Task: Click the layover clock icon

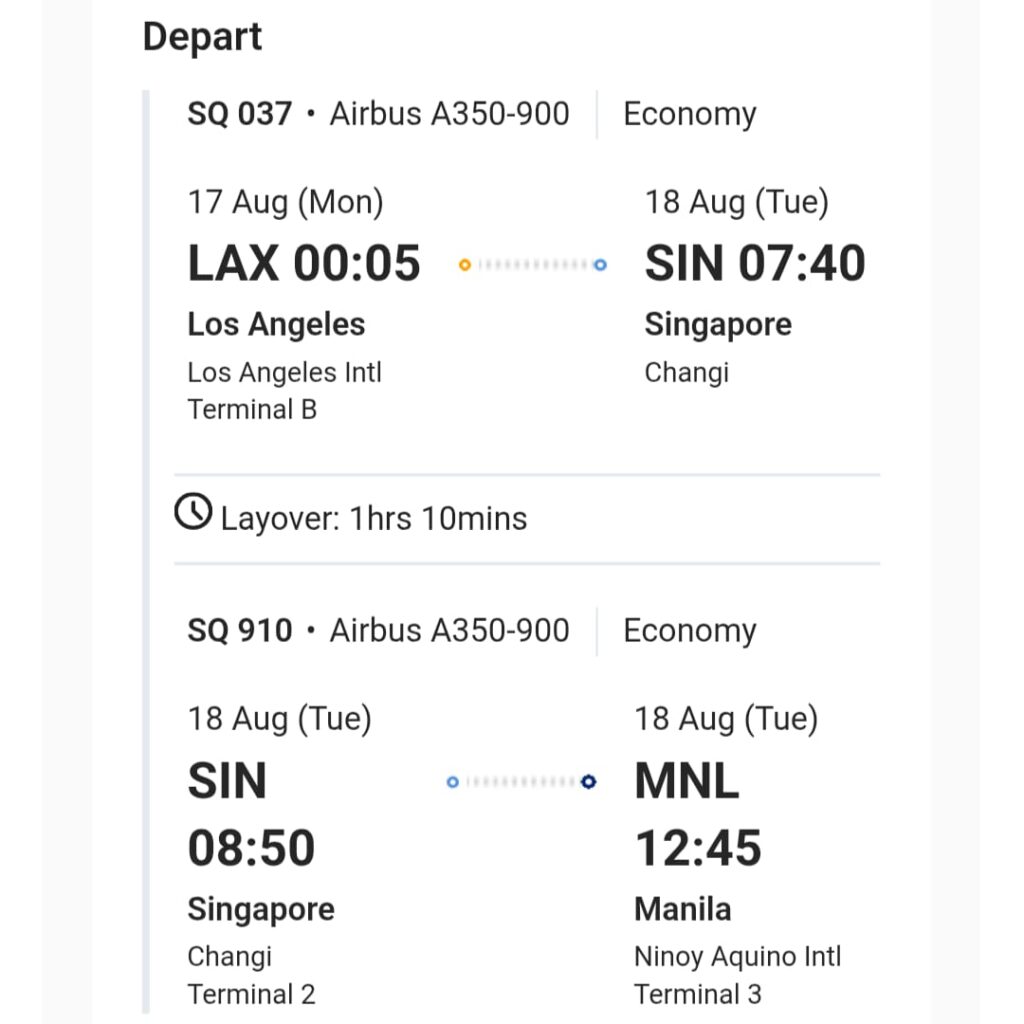Action: point(193,512)
